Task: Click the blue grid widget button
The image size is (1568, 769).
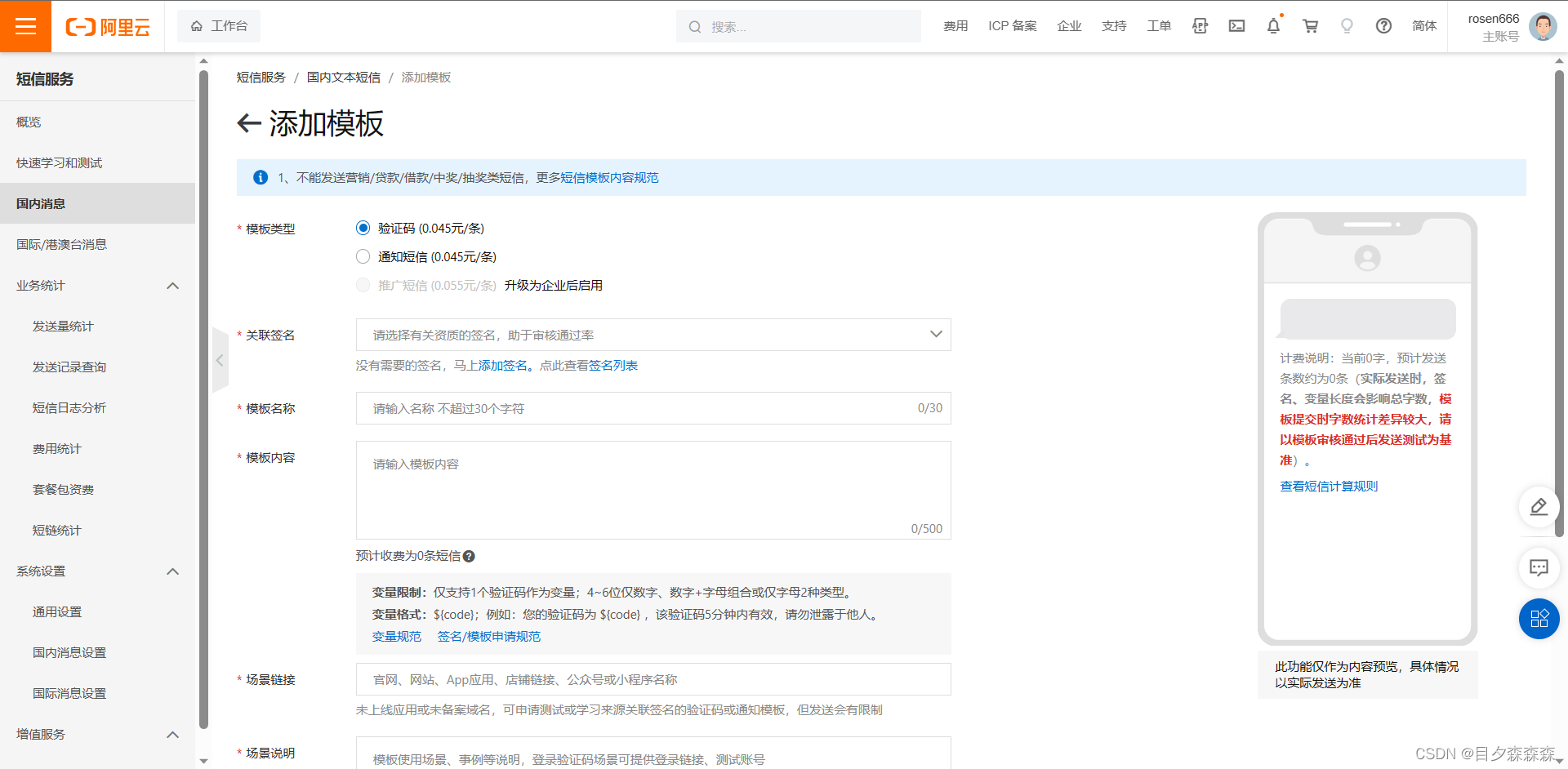Action: [x=1539, y=619]
